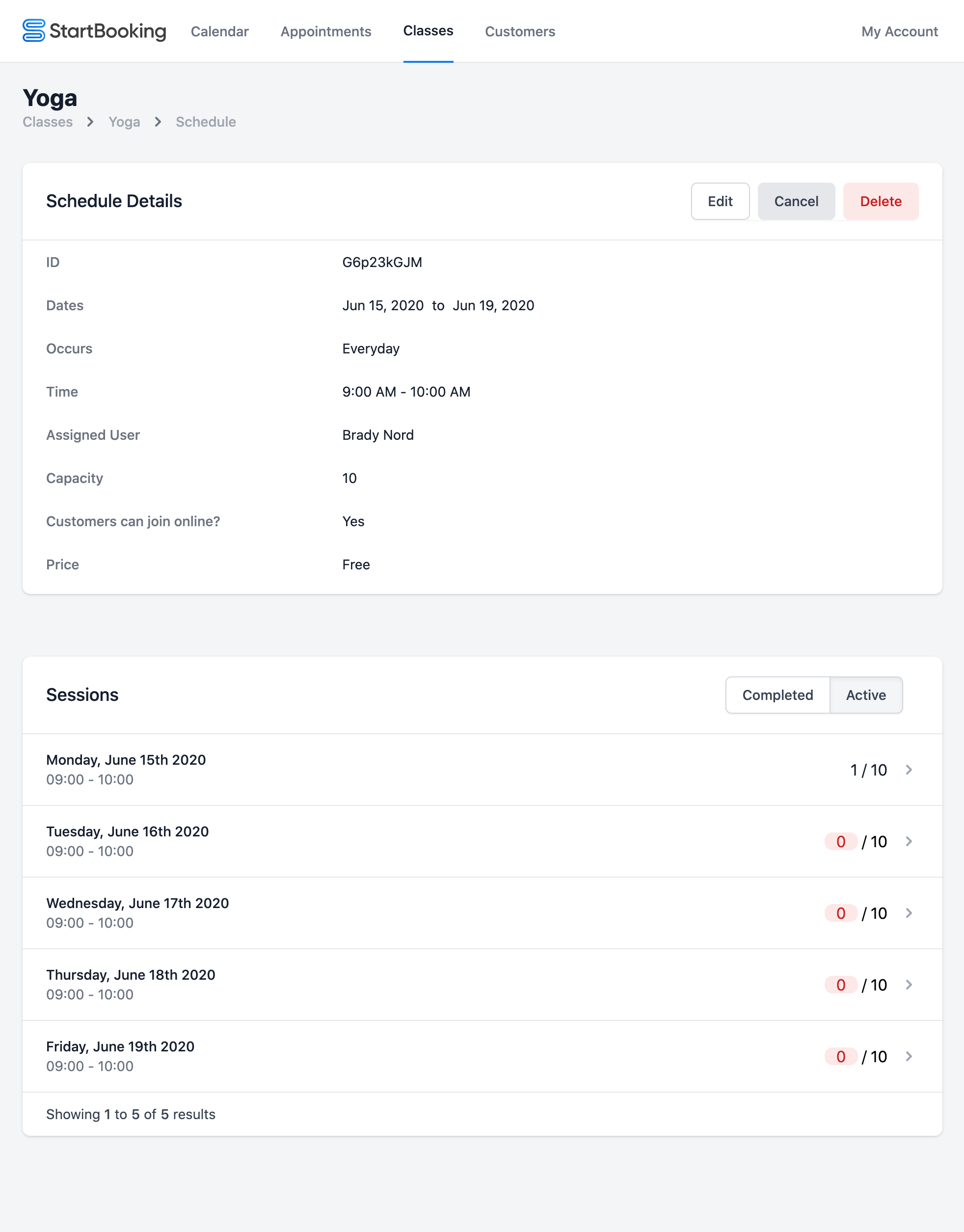This screenshot has height=1232, width=964.
Task: Click the red Delete button
Action: [881, 201]
